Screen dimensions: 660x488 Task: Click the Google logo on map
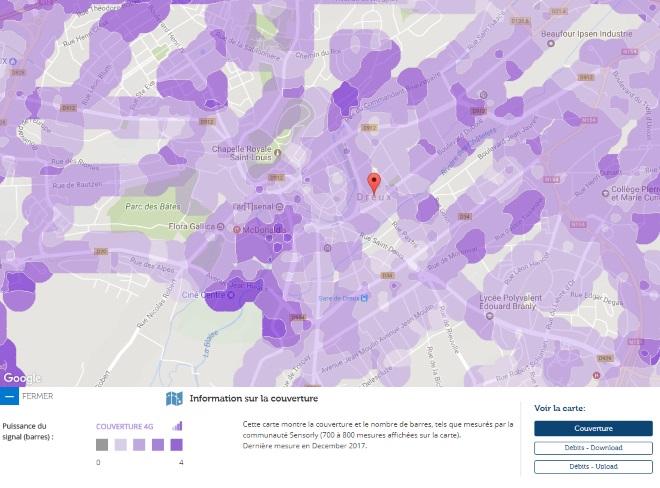[x=20, y=378]
